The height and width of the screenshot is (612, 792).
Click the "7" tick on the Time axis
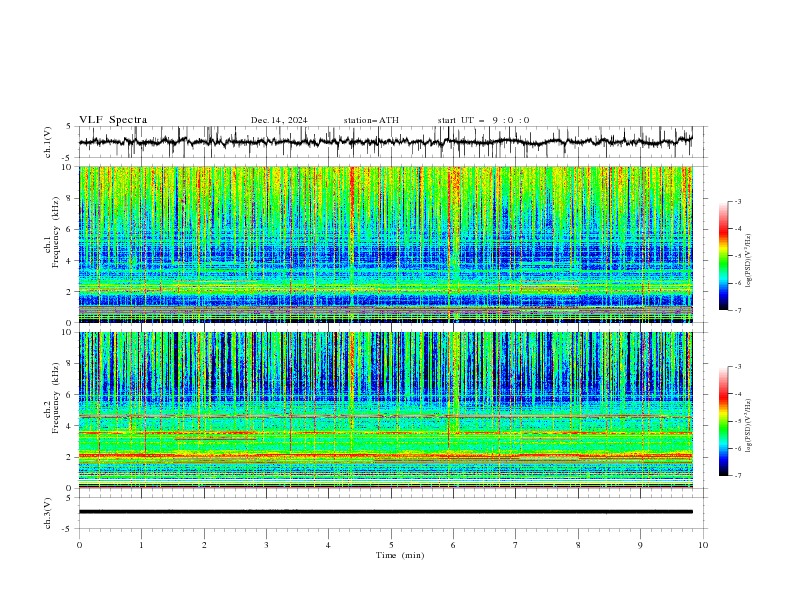click(x=516, y=545)
